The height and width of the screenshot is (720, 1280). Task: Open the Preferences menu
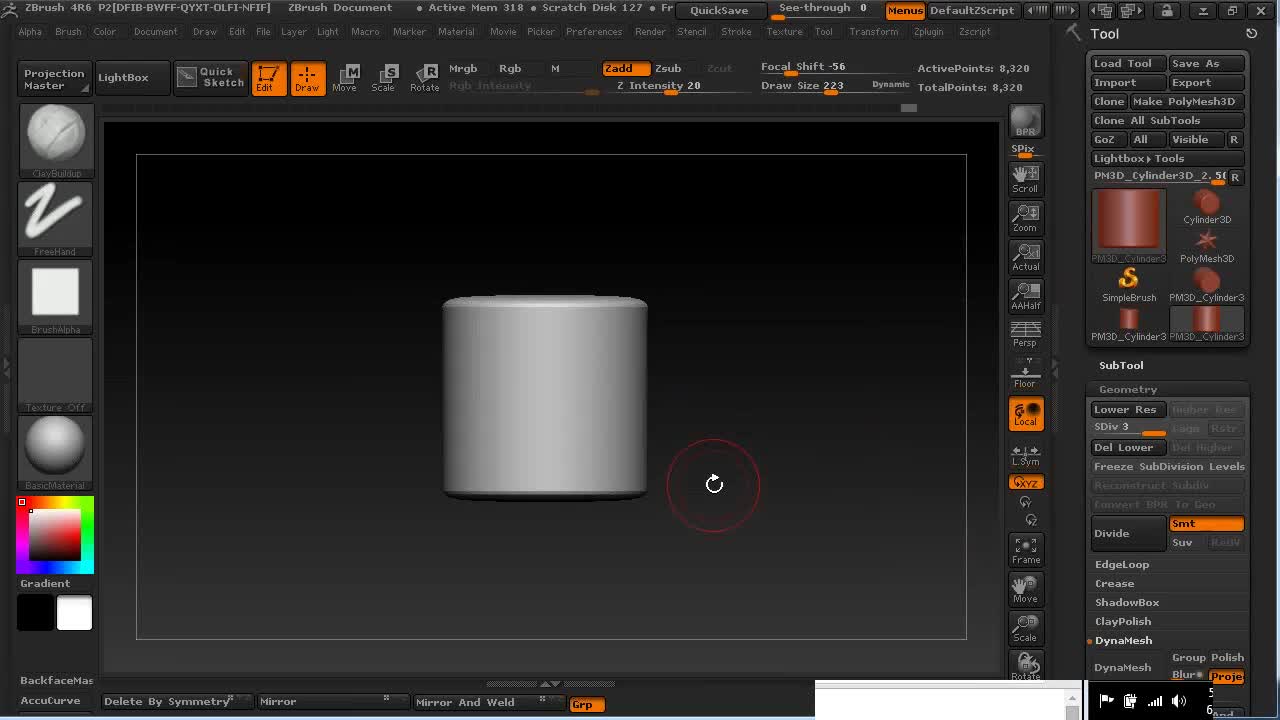click(x=594, y=31)
